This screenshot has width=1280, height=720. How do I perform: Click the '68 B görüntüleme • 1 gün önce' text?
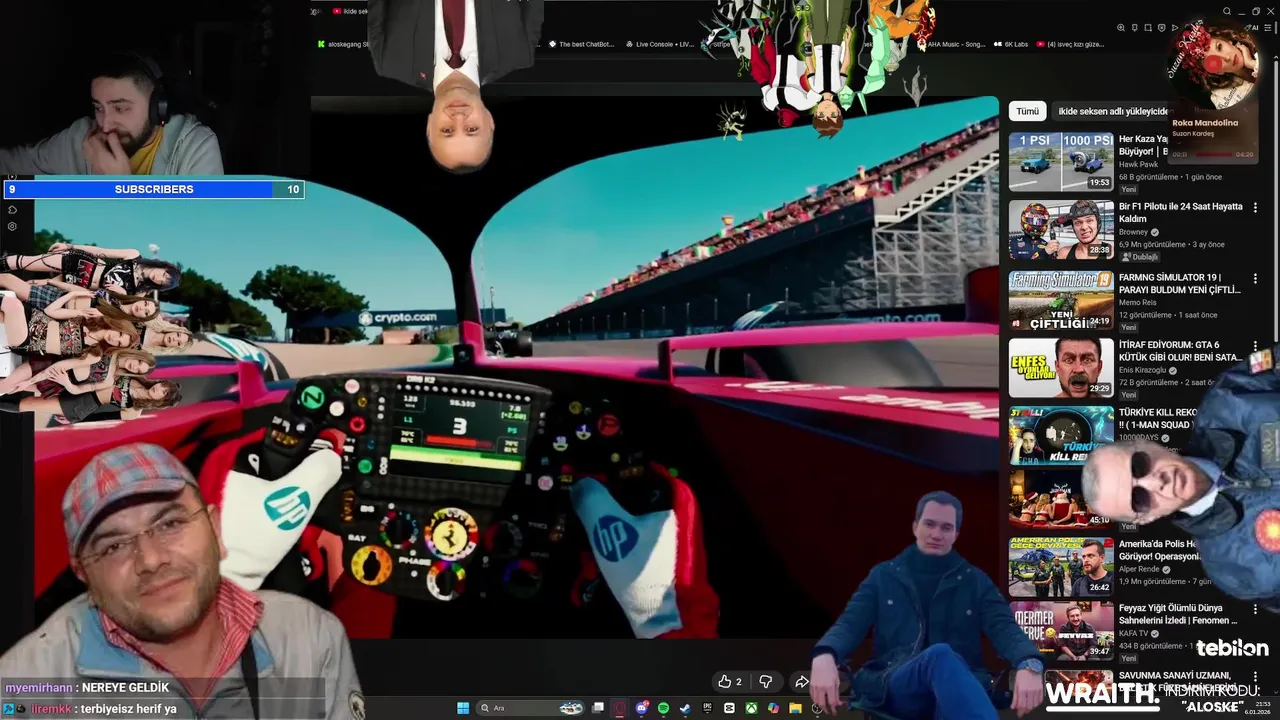(1170, 177)
